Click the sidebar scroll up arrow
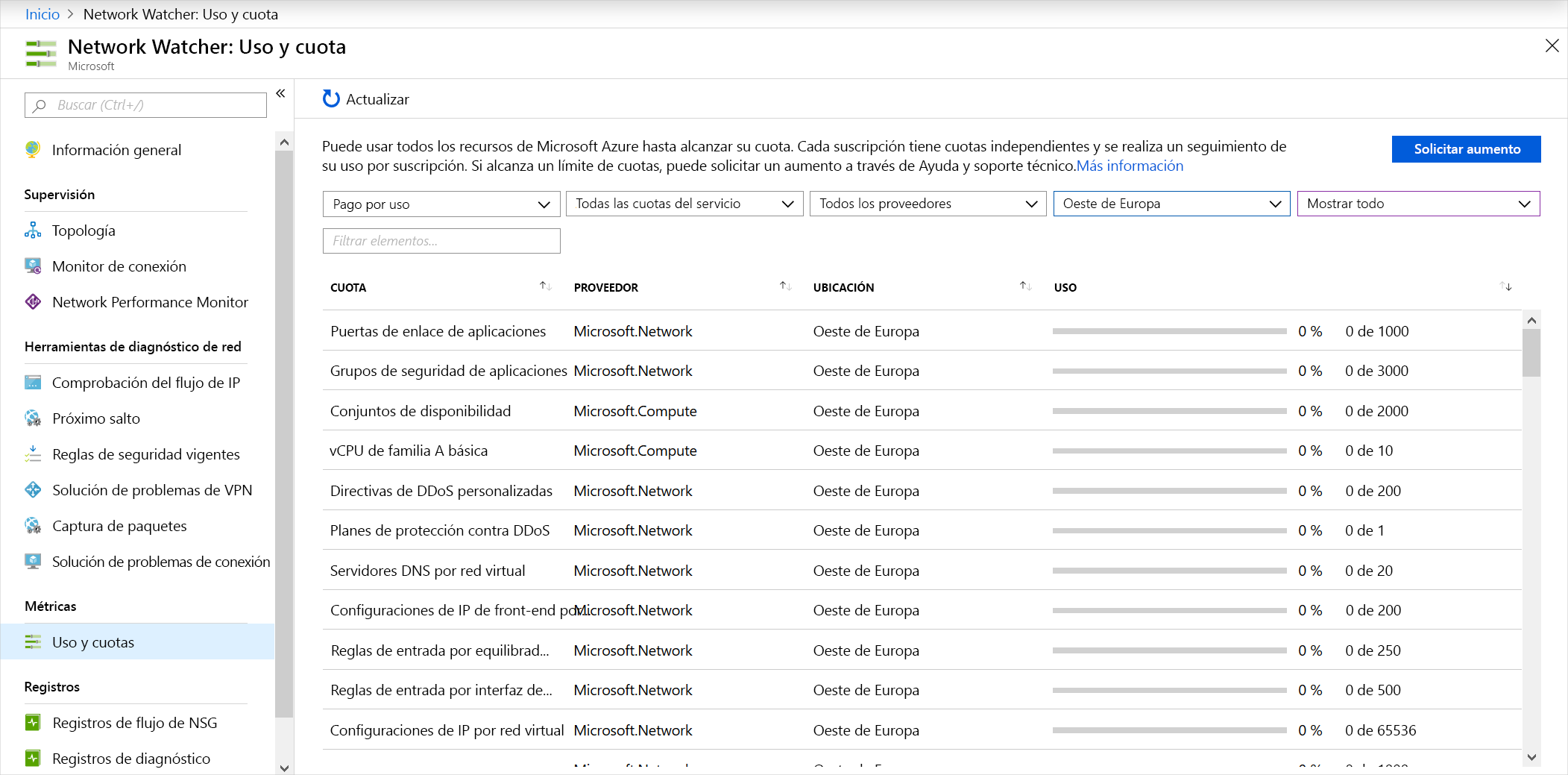The width and height of the screenshot is (1568, 775). pyautogui.click(x=284, y=142)
